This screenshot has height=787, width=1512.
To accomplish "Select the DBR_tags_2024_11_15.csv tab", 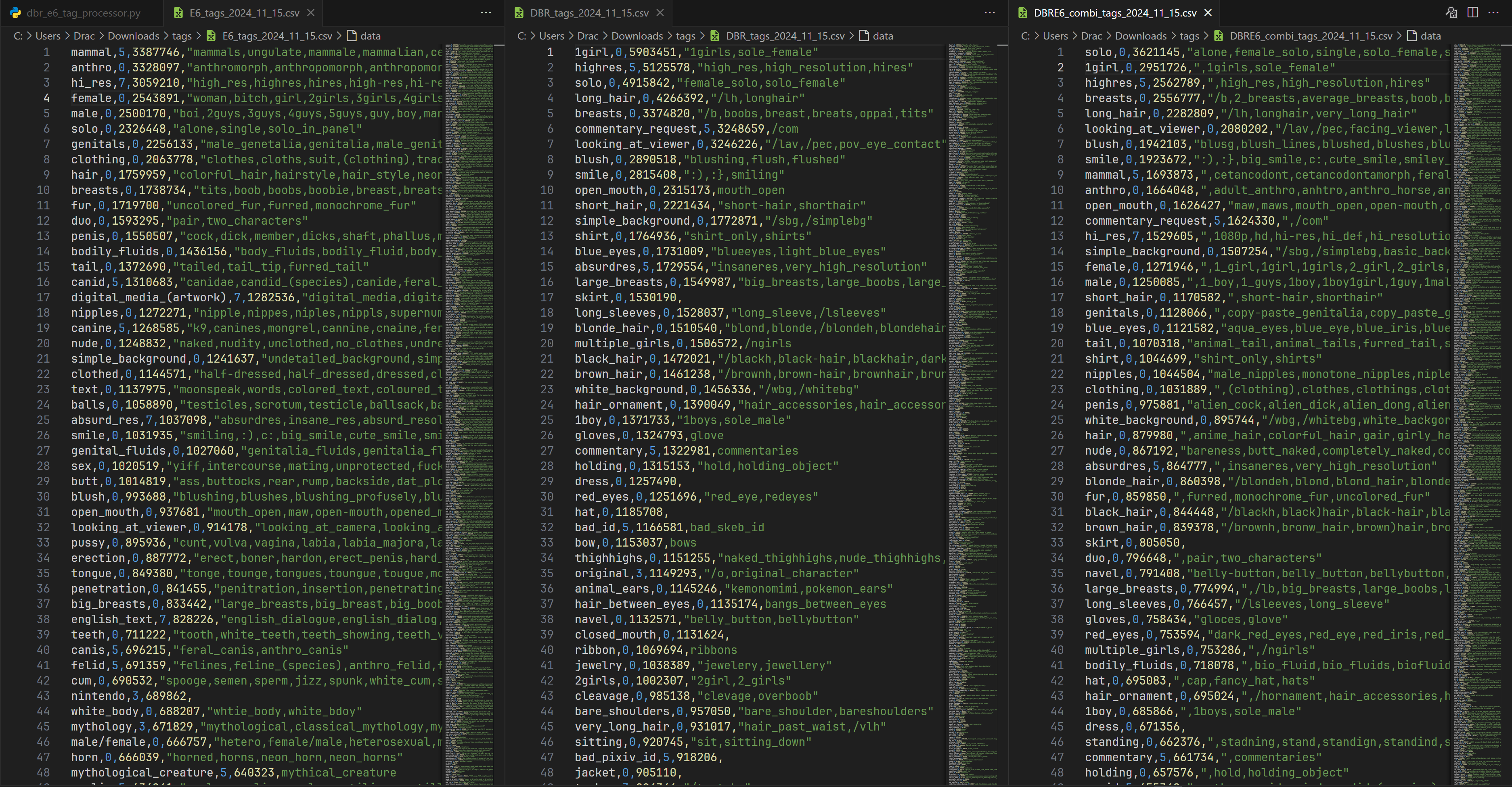I will point(589,13).
